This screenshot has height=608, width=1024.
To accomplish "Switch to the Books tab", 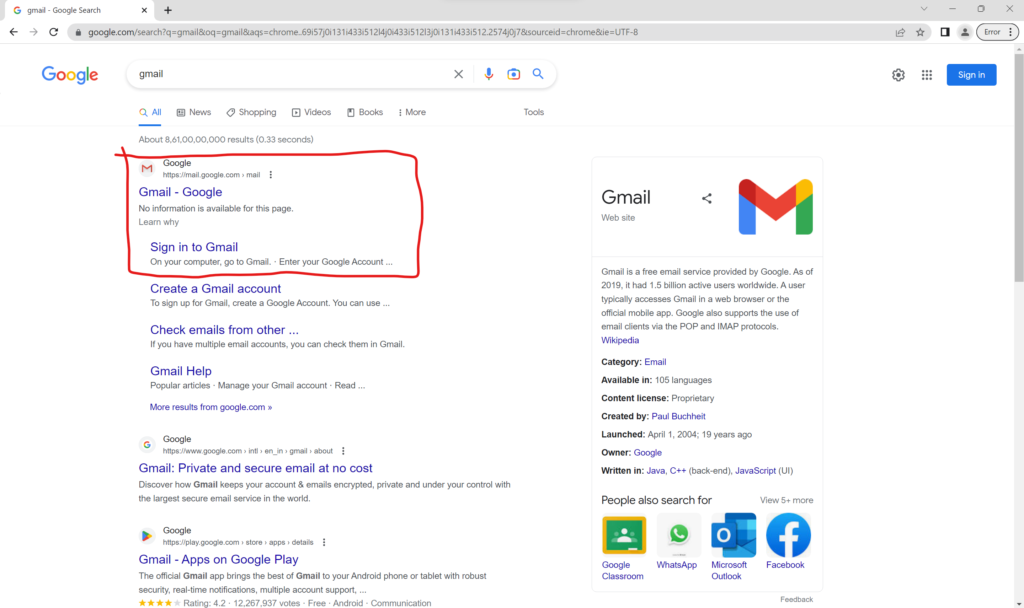I will pyautogui.click(x=365, y=112).
